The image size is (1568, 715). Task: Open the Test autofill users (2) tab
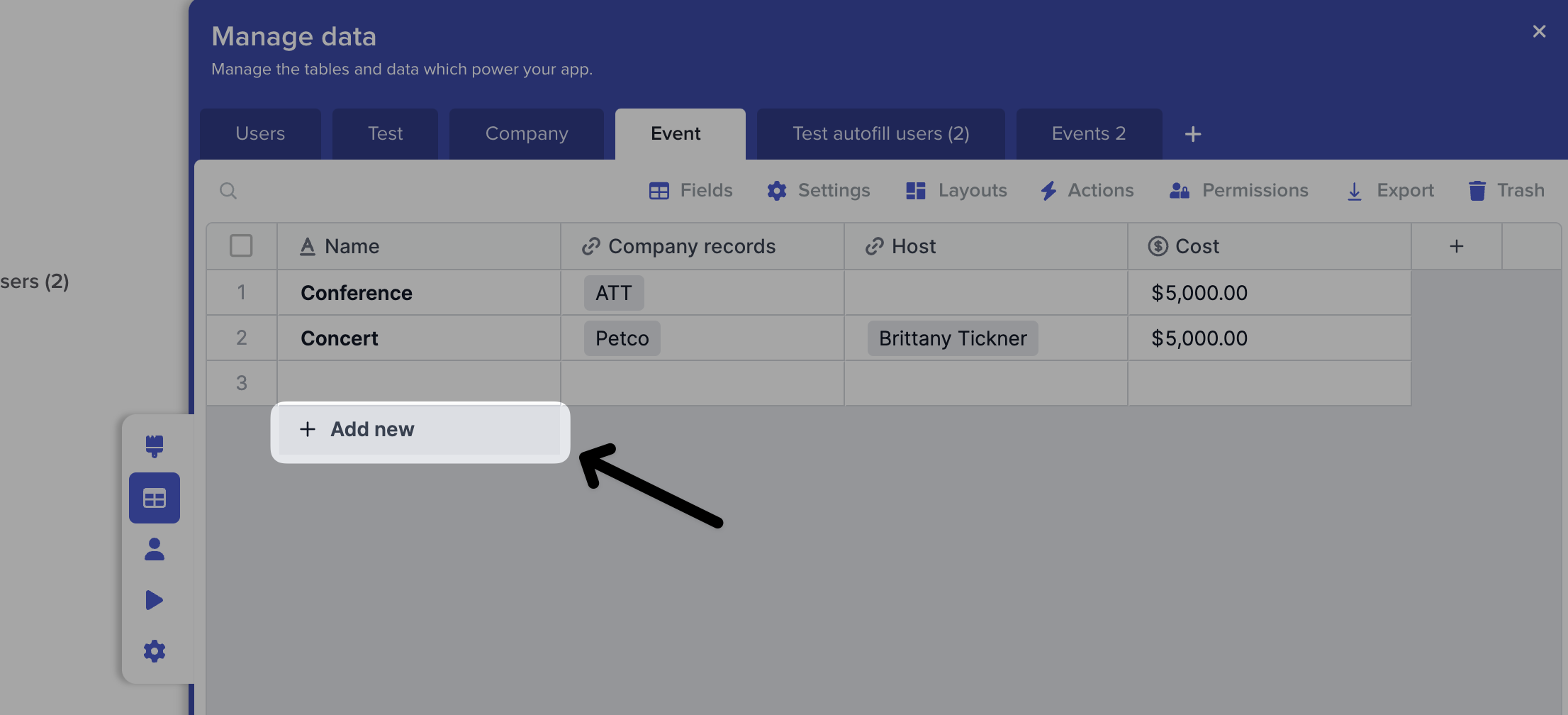[880, 134]
